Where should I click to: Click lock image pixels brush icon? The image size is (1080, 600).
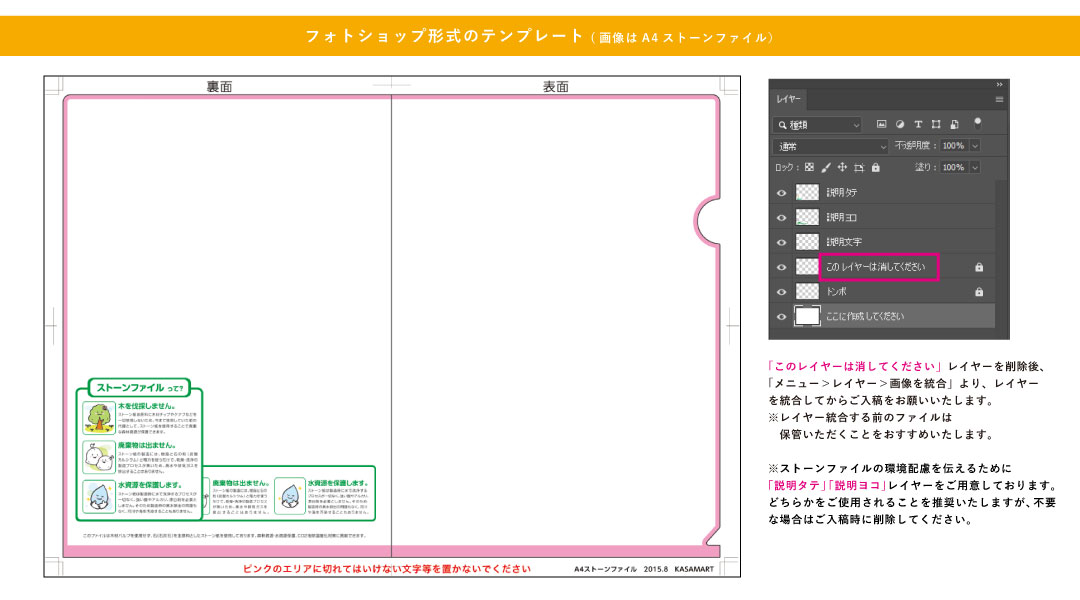coord(826,168)
